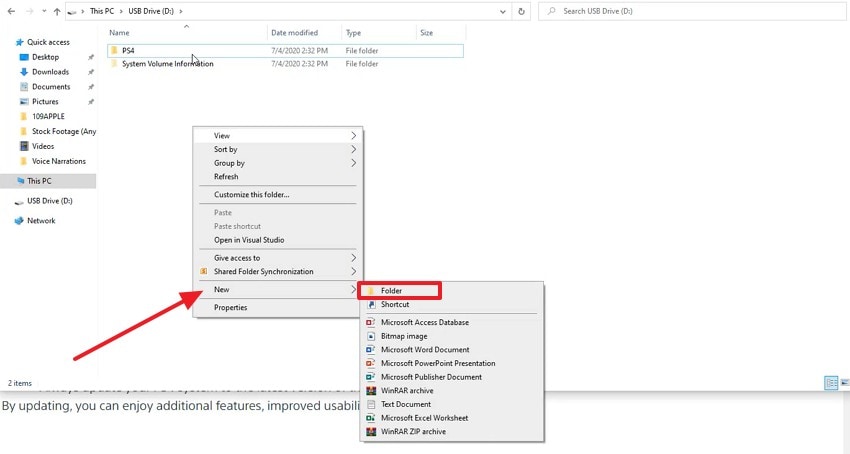Viewport: 850px width, 454px height.
Task: Open address bar history dropdown
Action: click(x=503, y=11)
